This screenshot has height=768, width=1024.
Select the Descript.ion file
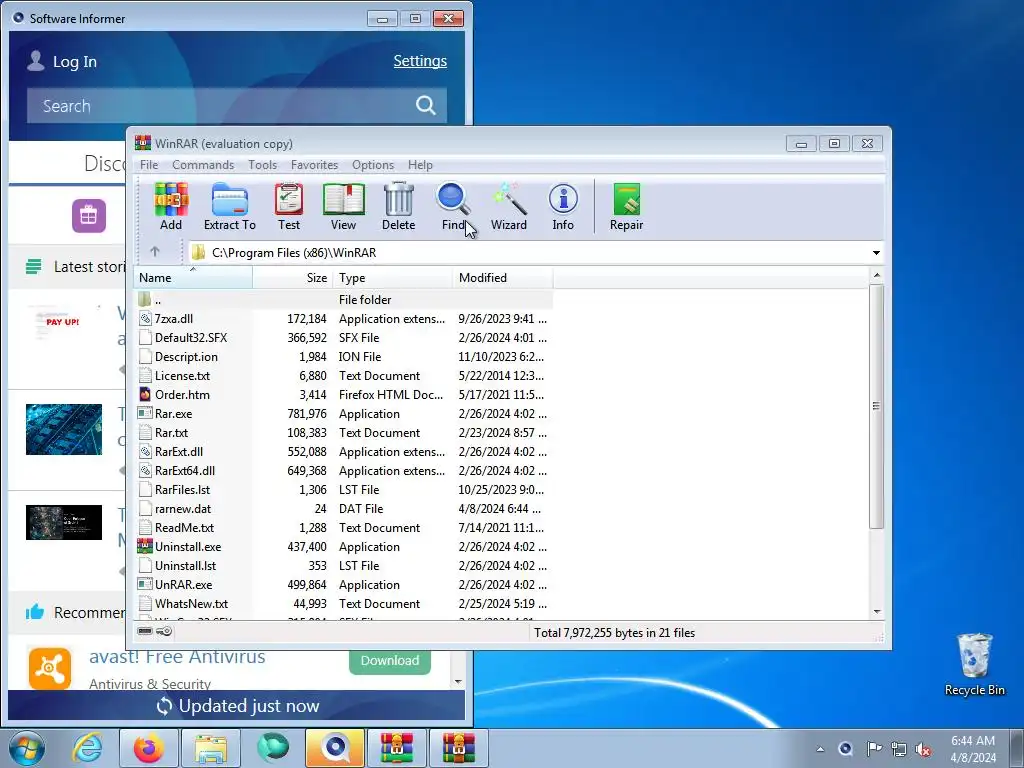[344, 357]
